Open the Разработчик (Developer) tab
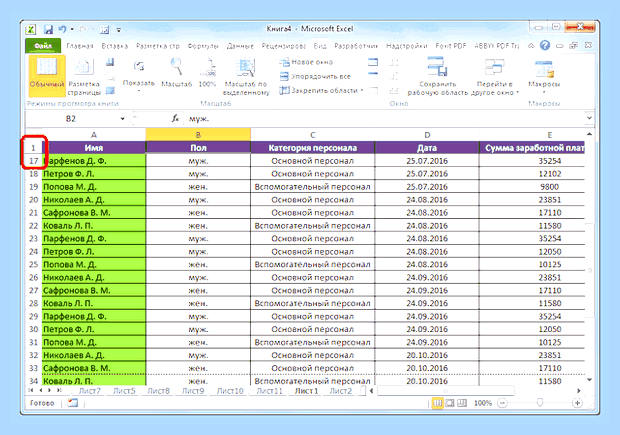The width and height of the screenshot is (620, 435). (x=356, y=46)
